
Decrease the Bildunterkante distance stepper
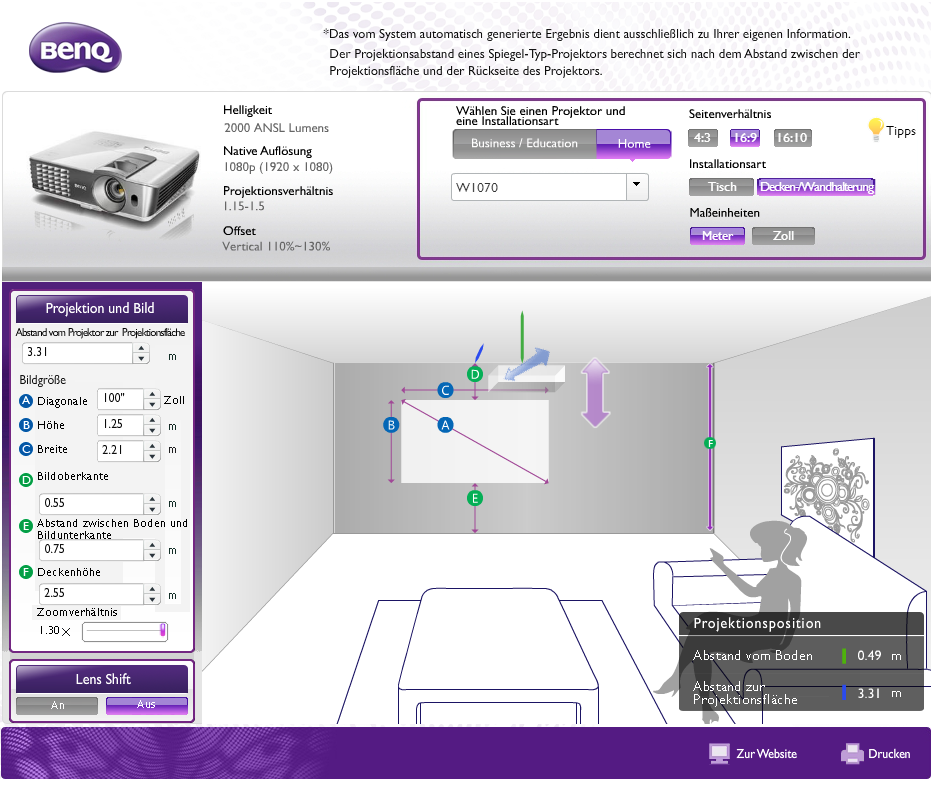(152, 555)
